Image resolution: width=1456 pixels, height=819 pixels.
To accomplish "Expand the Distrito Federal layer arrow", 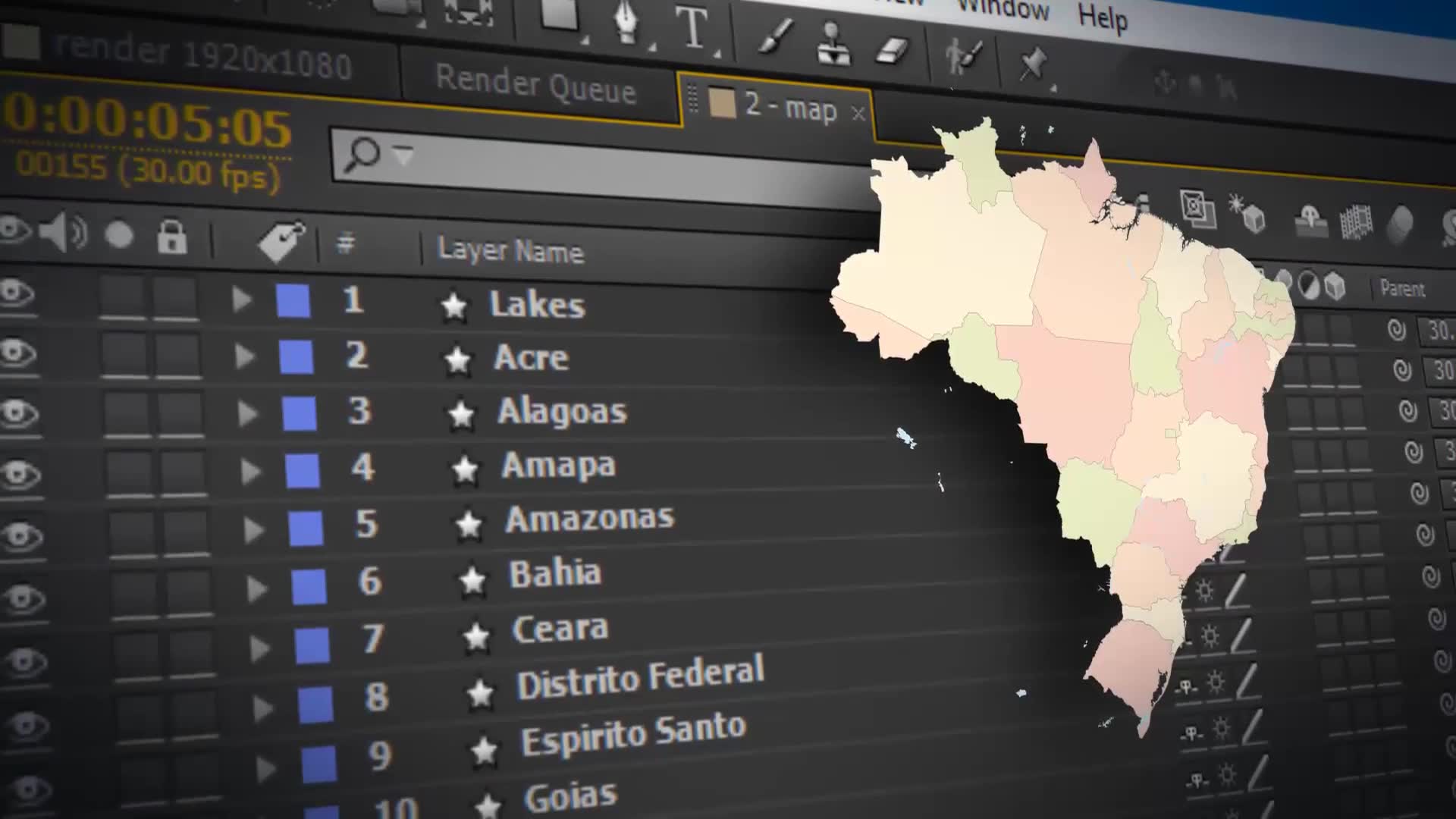I will (262, 709).
